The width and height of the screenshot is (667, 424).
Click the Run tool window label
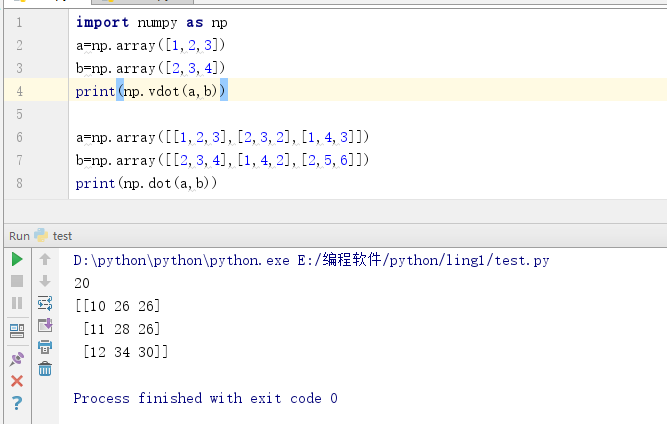[x=19, y=236]
